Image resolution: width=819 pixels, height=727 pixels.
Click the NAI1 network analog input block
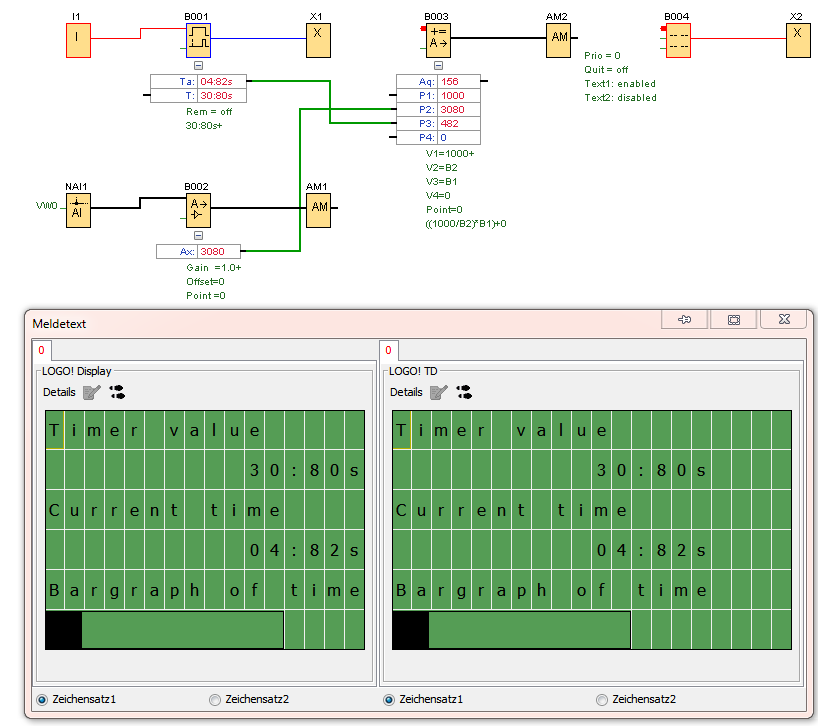[x=77, y=209]
